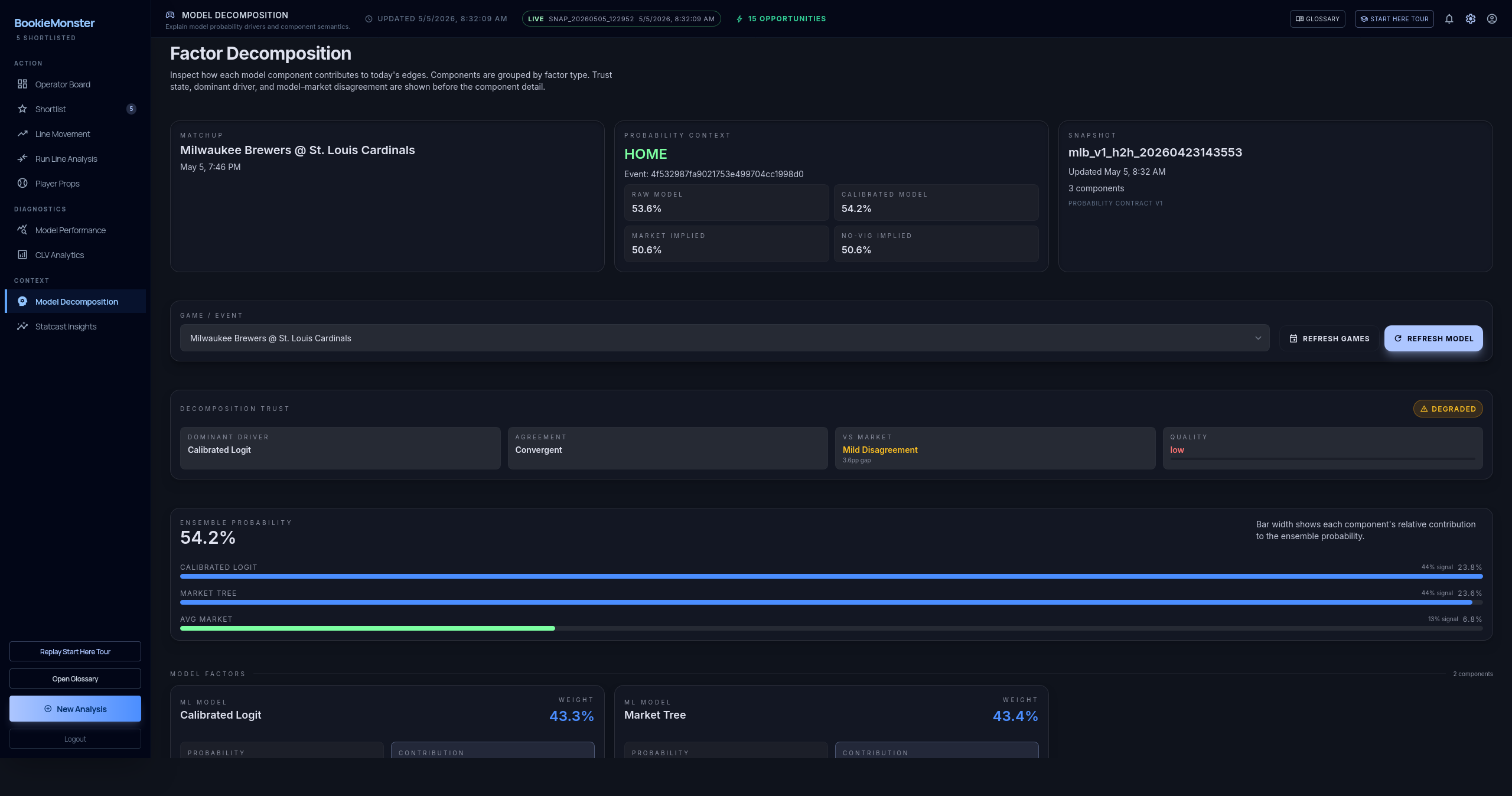Viewport: 1512px width, 796px height.
Task: Go to Shortlist page
Action: [x=75, y=109]
